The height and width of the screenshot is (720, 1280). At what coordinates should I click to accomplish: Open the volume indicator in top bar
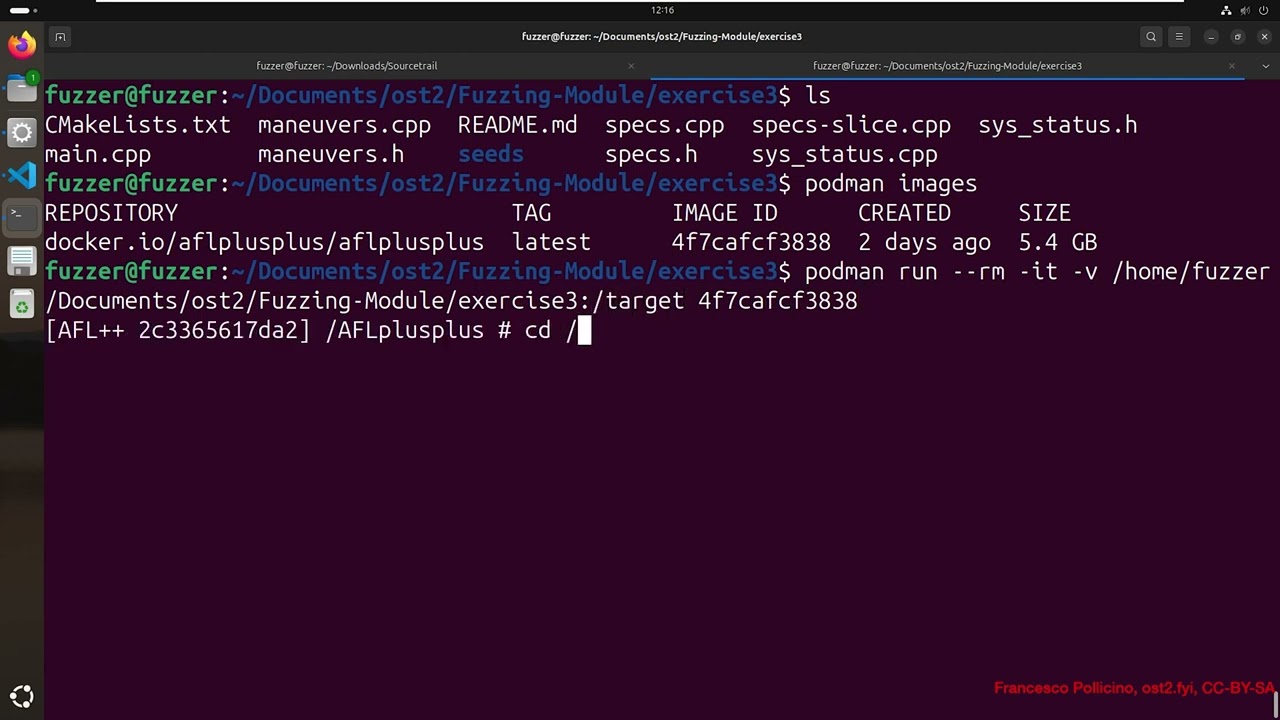1245,10
